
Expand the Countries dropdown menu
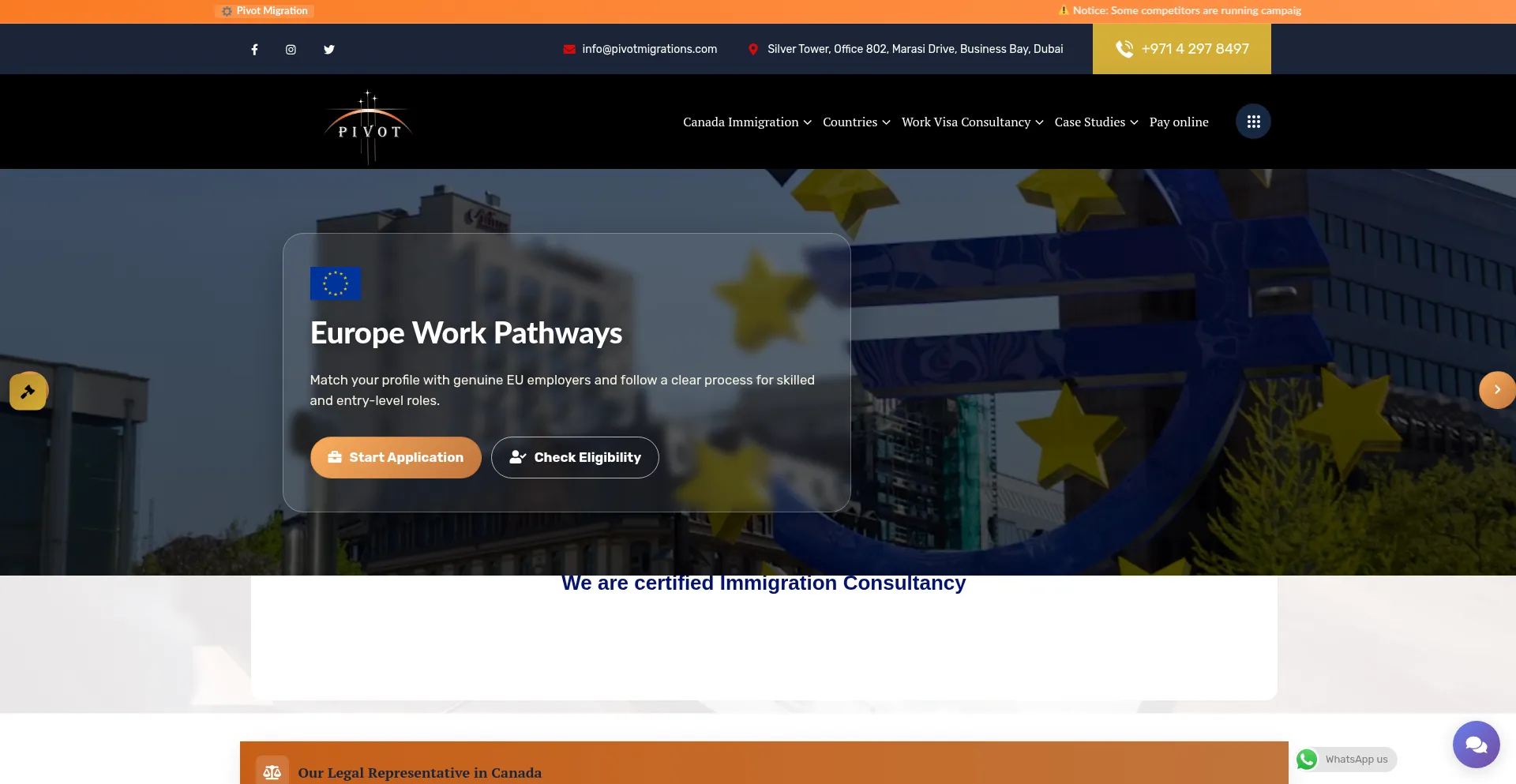point(856,122)
